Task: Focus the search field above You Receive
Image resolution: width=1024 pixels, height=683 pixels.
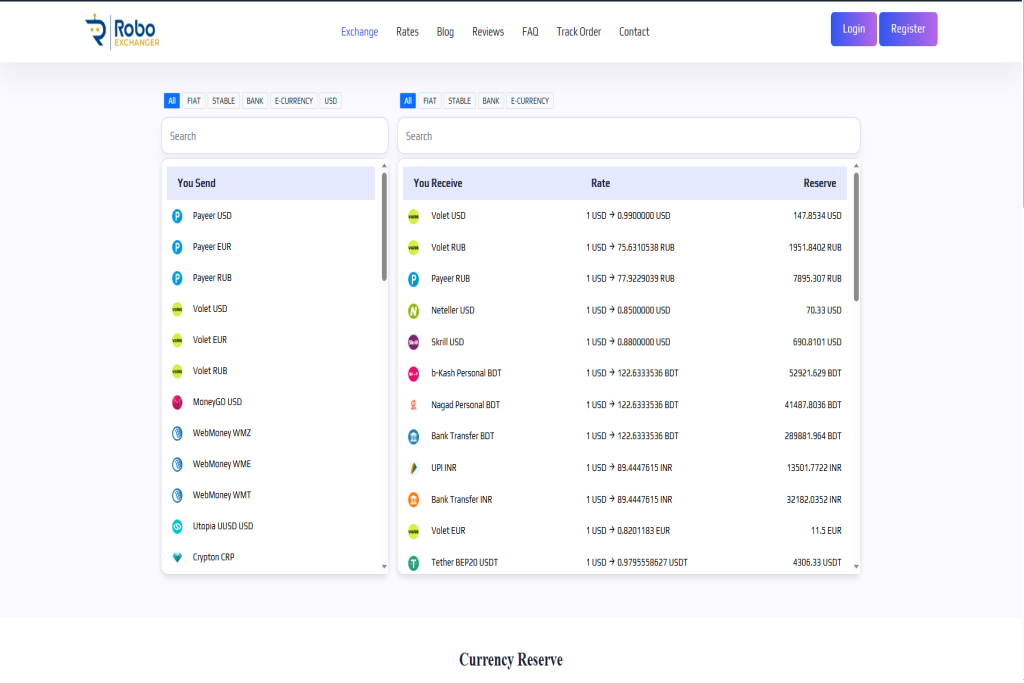Action: [x=628, y=136]
